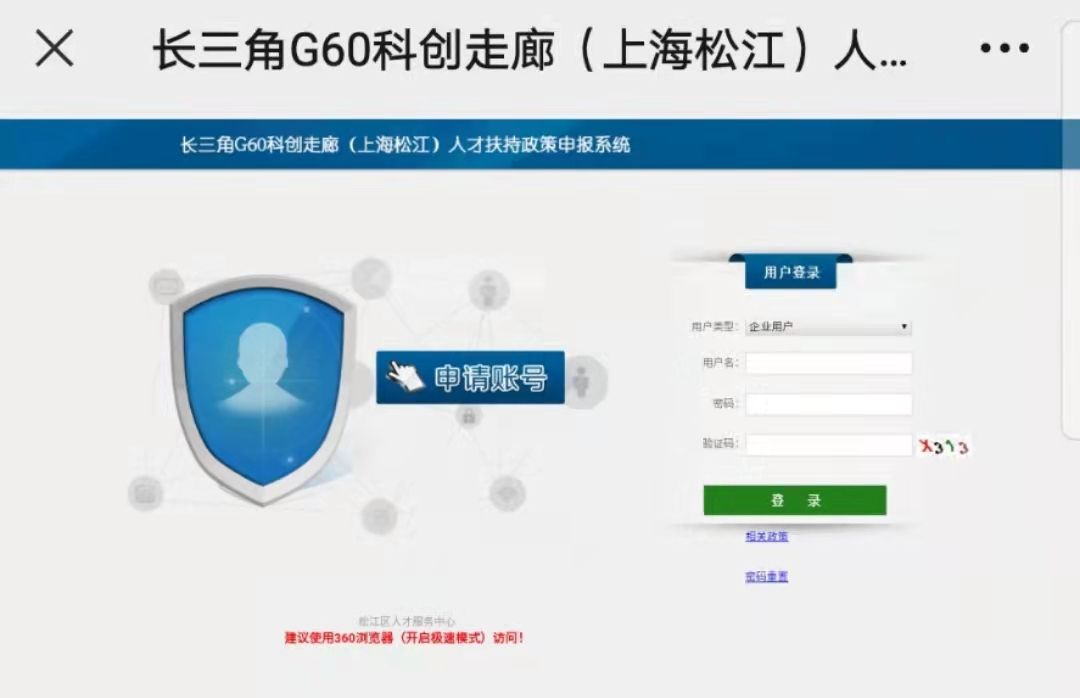Click the red 建议使用360浏览器 notice text
Screen dimensions: 1080x698
(x=404, y=637)
